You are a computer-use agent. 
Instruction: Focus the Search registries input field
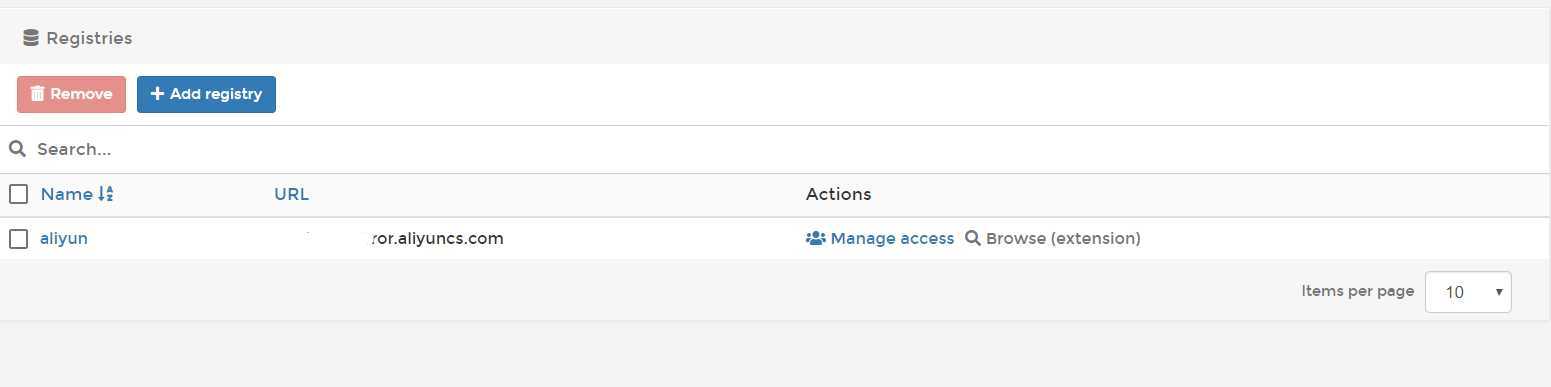775,149
